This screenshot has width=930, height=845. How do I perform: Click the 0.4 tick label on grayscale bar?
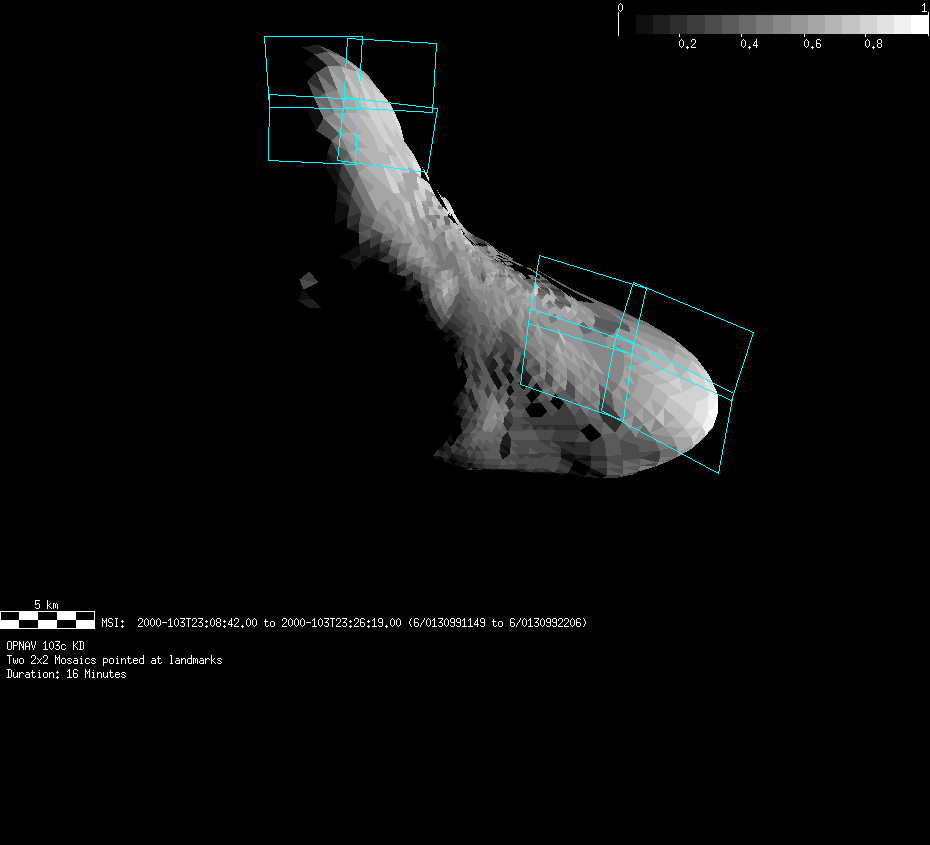pos(749,45)
